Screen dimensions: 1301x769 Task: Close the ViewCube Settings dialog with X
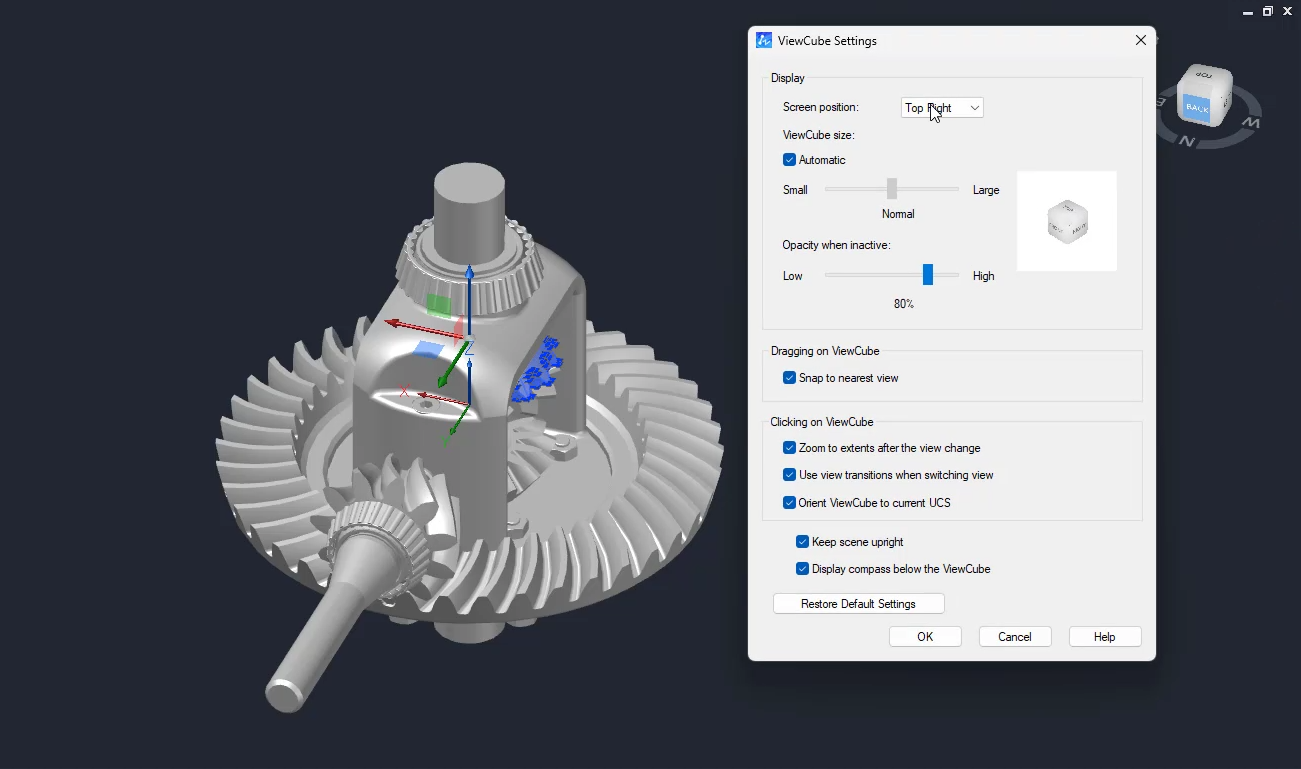click(x=1141, y=41)
